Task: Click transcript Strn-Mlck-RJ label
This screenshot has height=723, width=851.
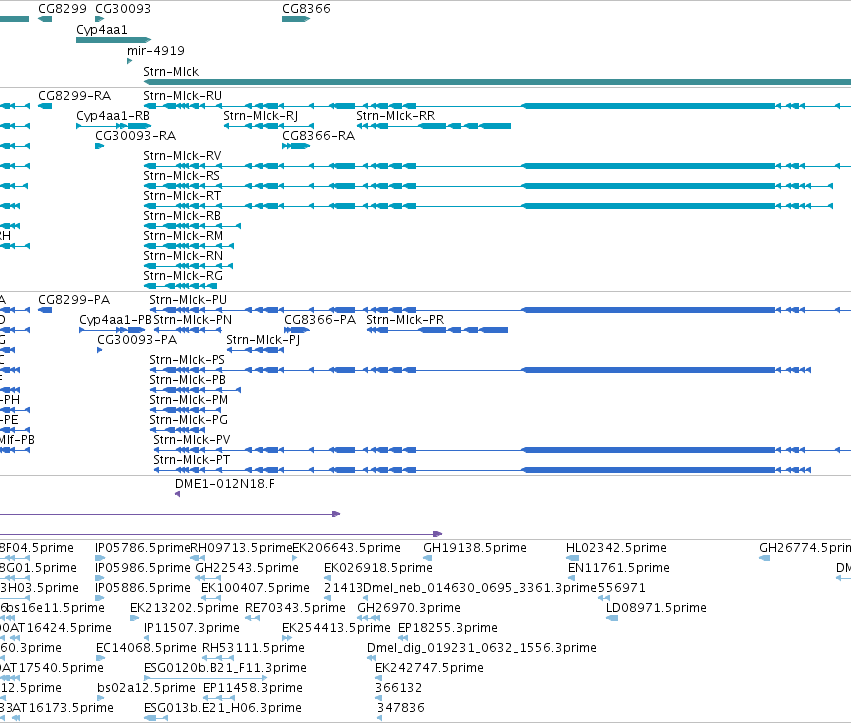Action: click(261, 116)
